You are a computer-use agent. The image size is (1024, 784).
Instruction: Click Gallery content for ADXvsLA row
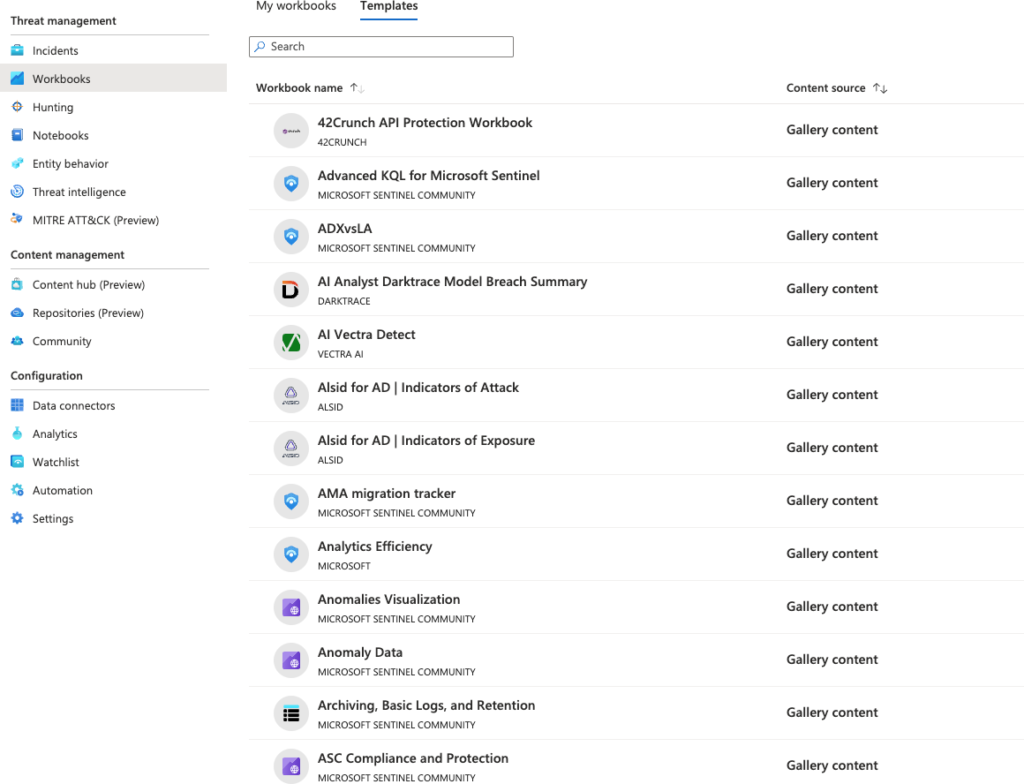pyautogui.click(x=831, y=236)
